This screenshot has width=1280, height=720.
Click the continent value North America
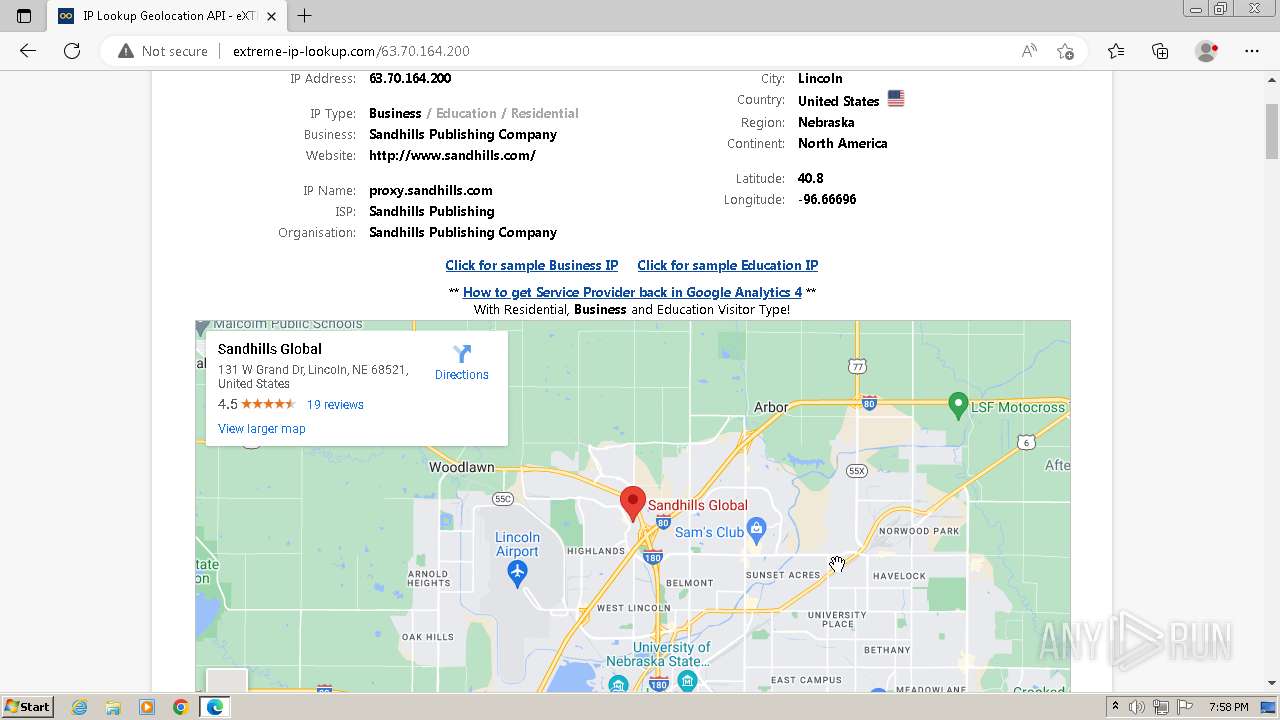843,144
